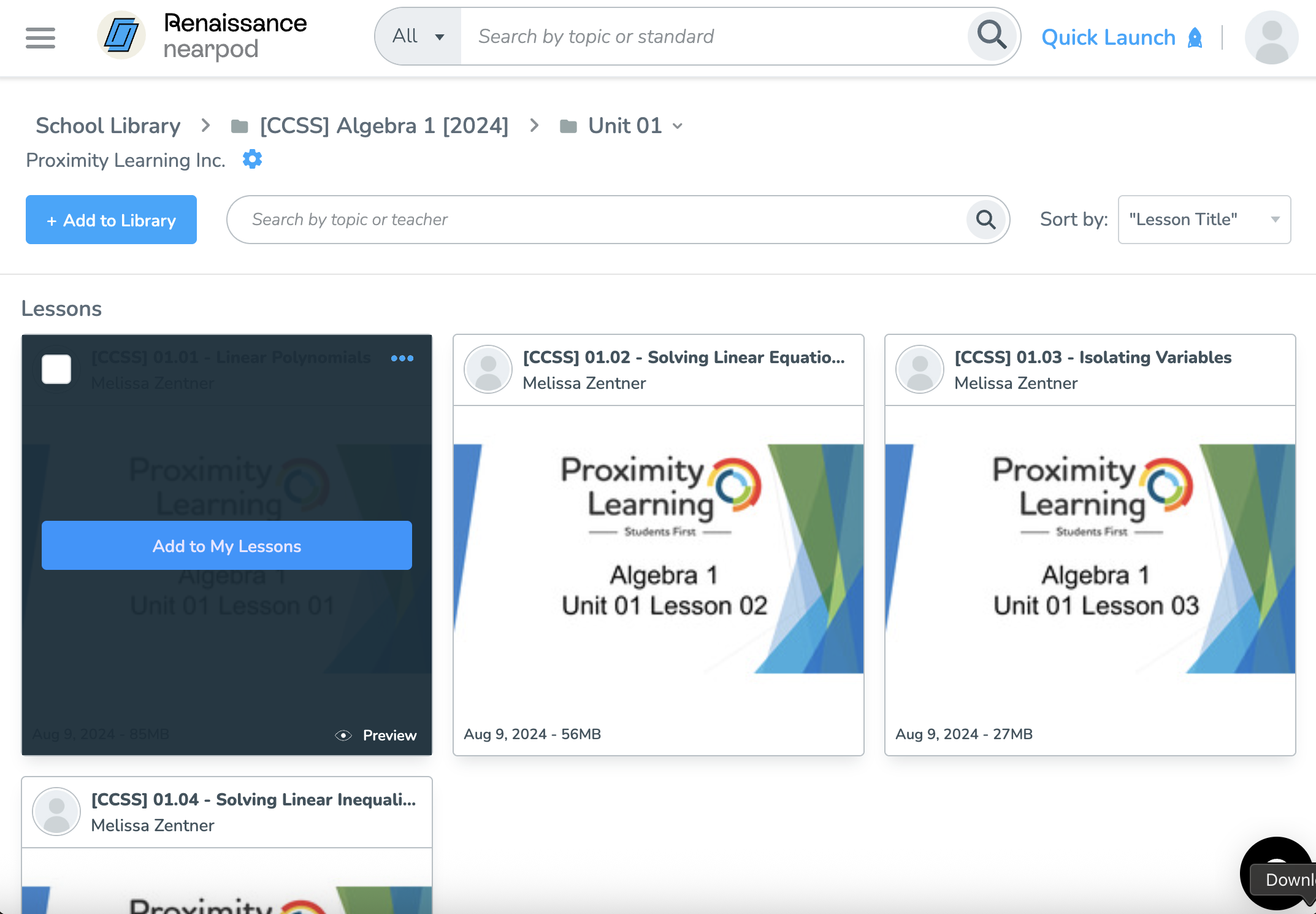The height and width of the screenshot is (914, 1316).
Task: Expand the All search filter dropdown
Action: [418, 37]
